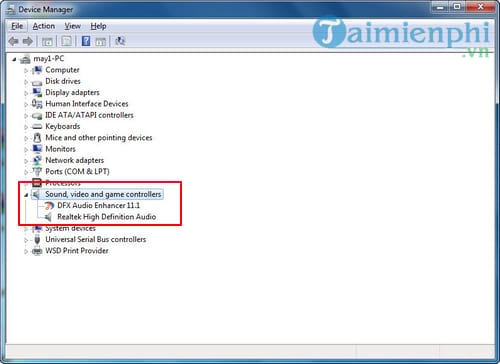Image resolution: width=500 pixels, height=364 pixels.
Task: Click the Keyboards icon
Action: (37, 127)
